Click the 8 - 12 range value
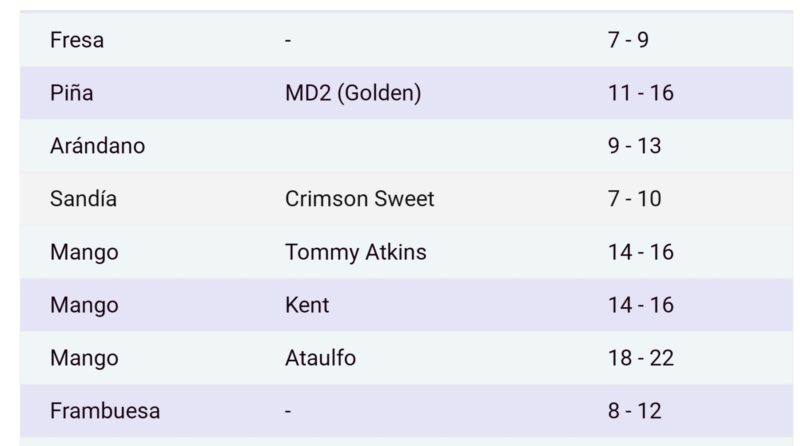 pos(635,411)
